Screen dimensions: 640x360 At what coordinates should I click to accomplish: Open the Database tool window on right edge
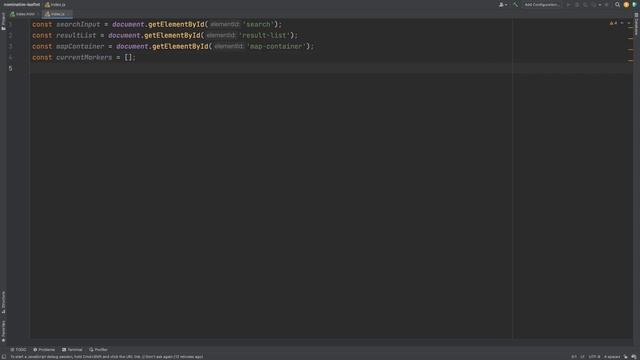[636, 24]
